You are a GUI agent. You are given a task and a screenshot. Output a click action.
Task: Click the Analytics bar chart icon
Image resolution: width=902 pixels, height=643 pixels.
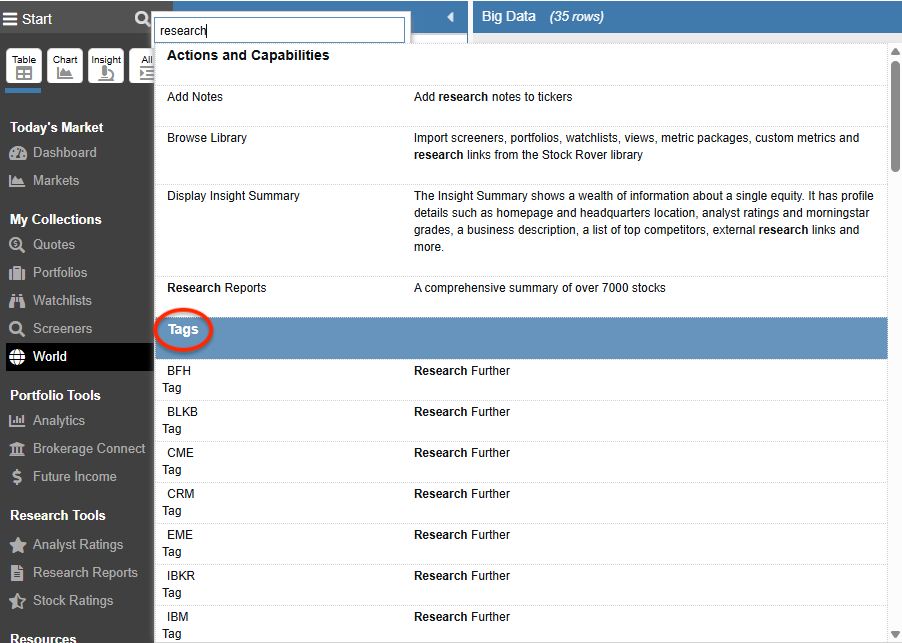17,421
